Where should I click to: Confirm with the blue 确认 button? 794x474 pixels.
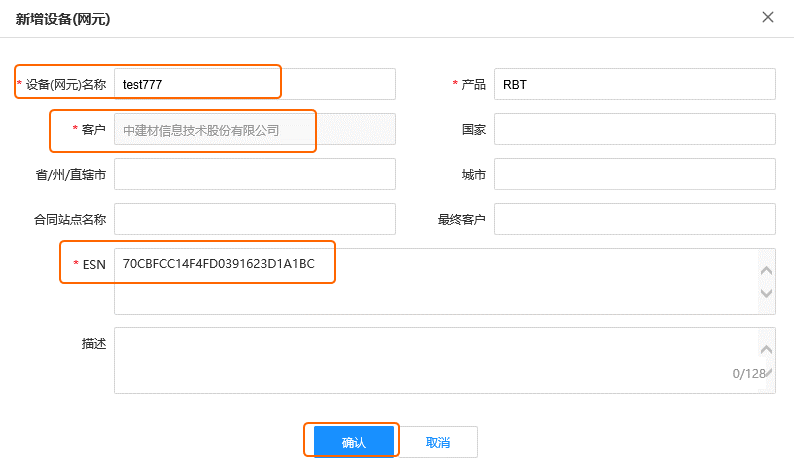[x=353, y=442]
